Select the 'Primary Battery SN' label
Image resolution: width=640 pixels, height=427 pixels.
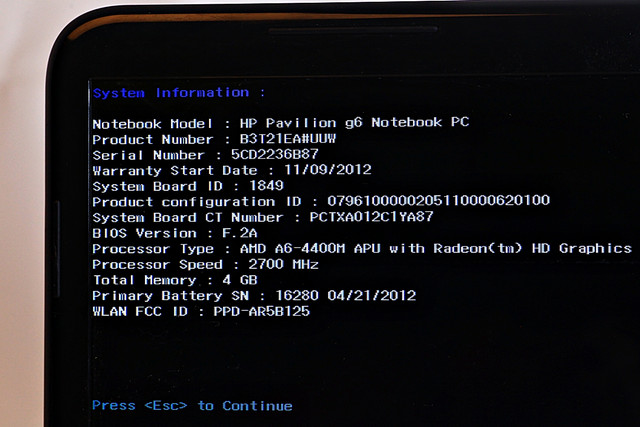pyautogui.click(x=170, y=296)
